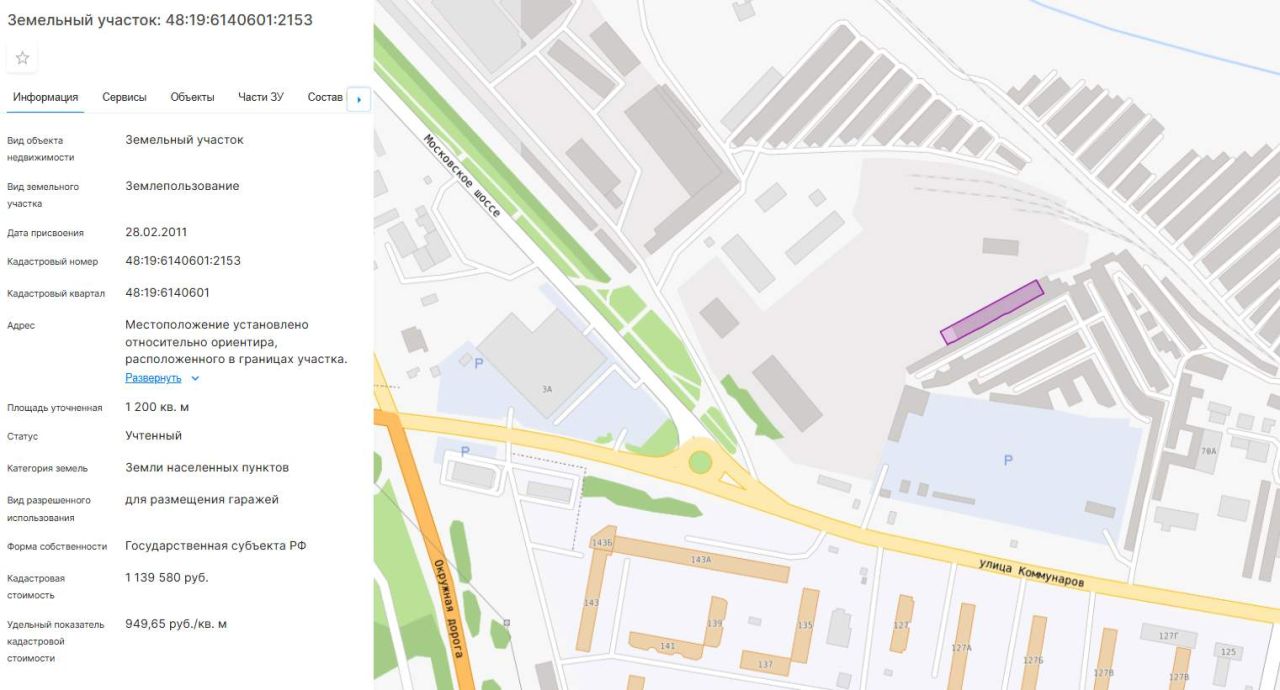Click the Улица Коммунаров road label
This screenshot has width=1280, height=690.
tap(1032, 574)
